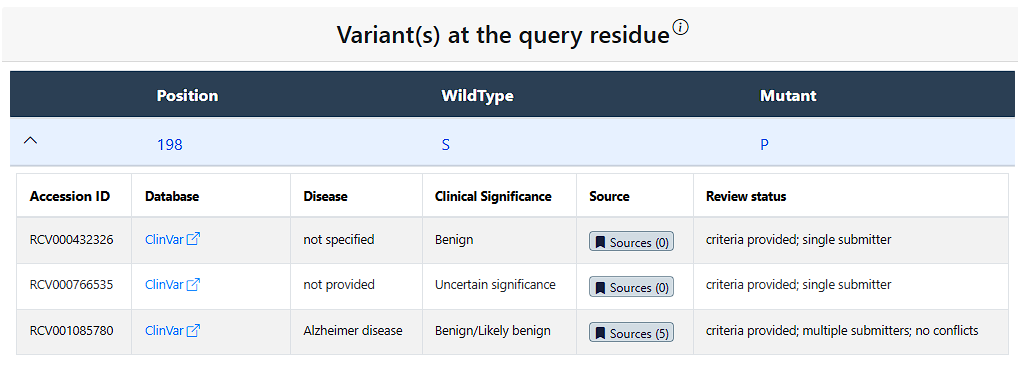The height and width of the screenshot is (367, 1018).
Task: Show Sources (5) for Alzheimer disease entry
Action: [x=632, y=333]
